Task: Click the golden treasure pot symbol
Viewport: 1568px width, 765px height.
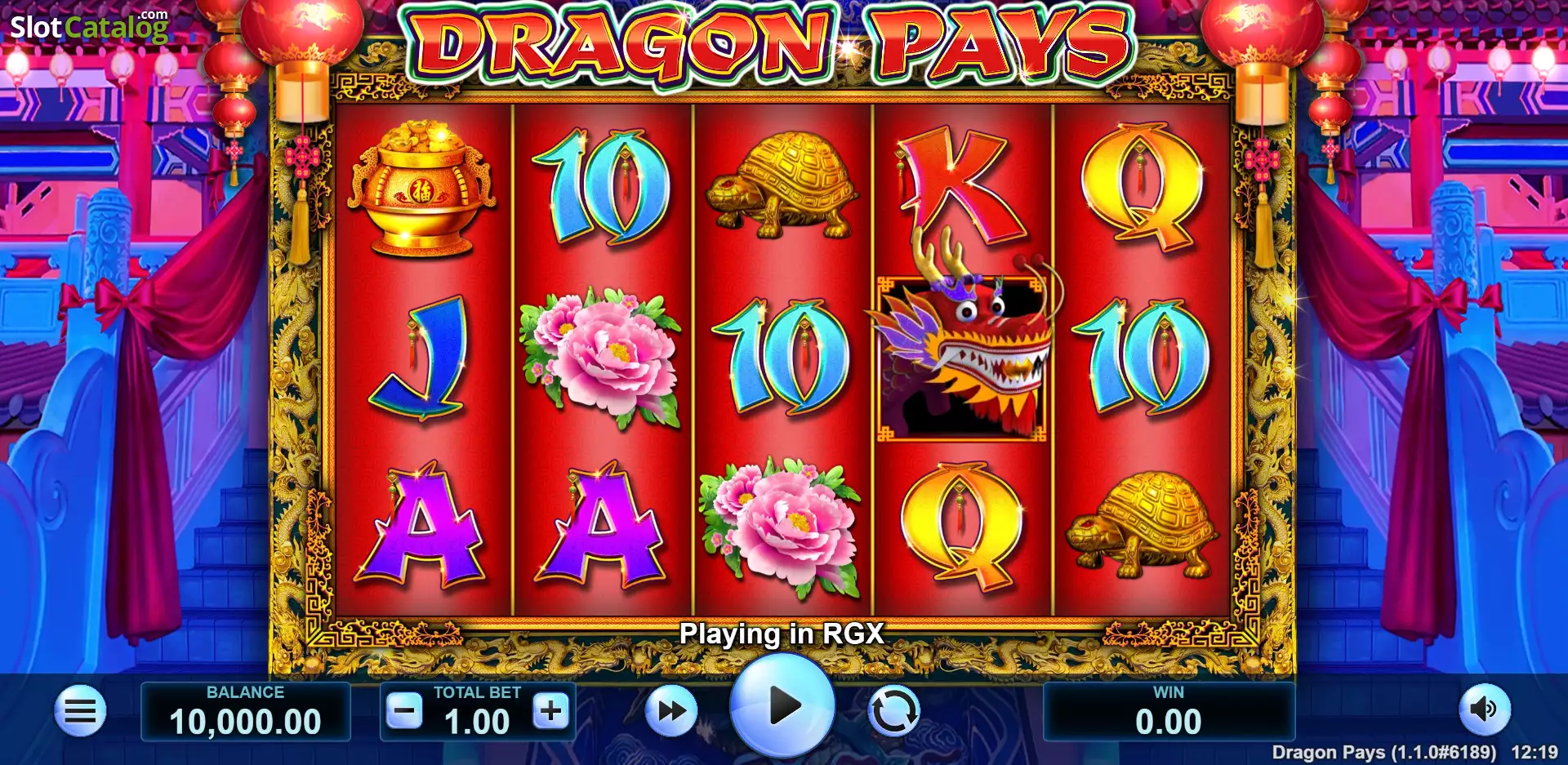Action: (x=421, y=189)
